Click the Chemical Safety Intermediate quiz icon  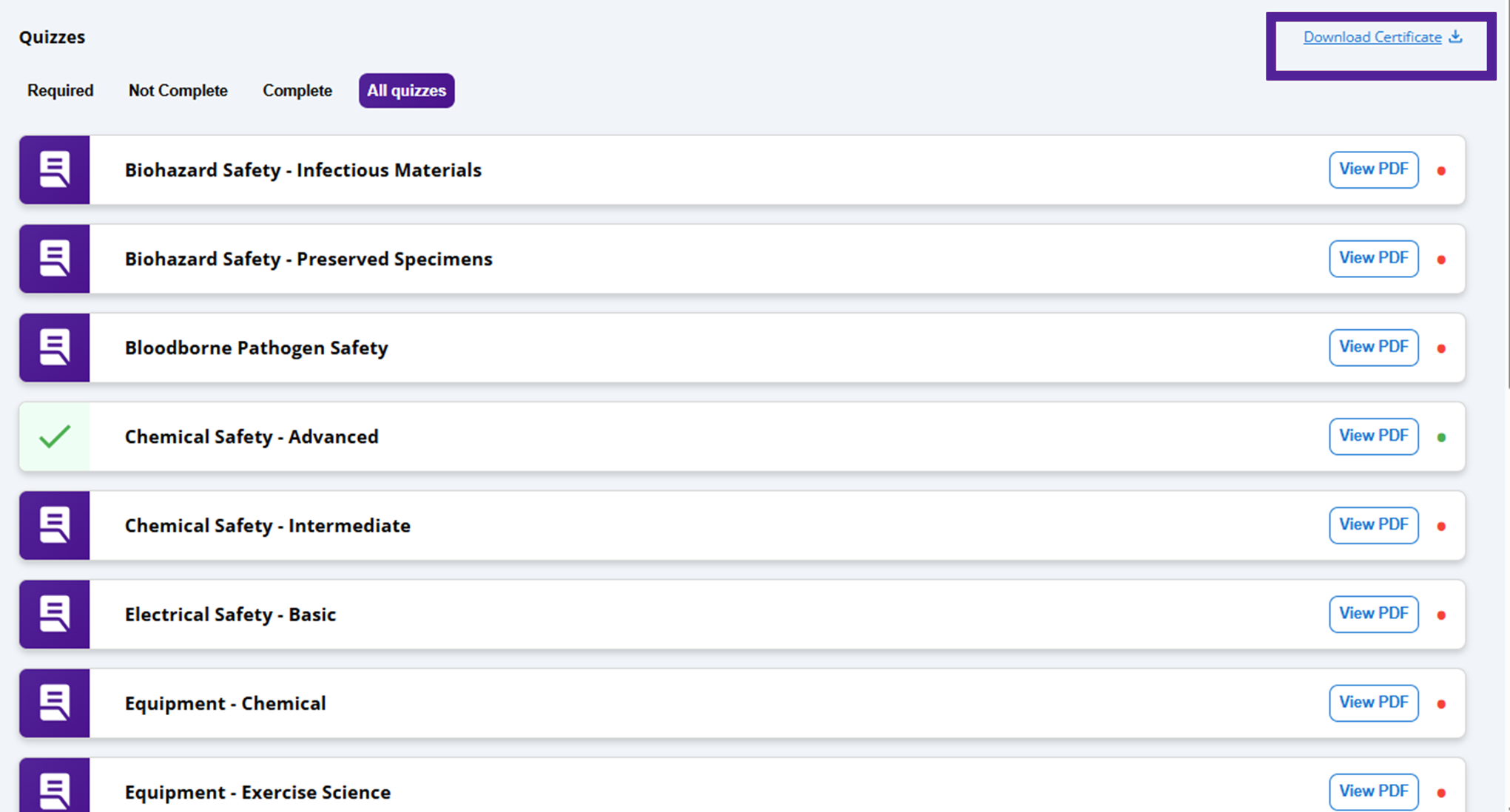54,525
